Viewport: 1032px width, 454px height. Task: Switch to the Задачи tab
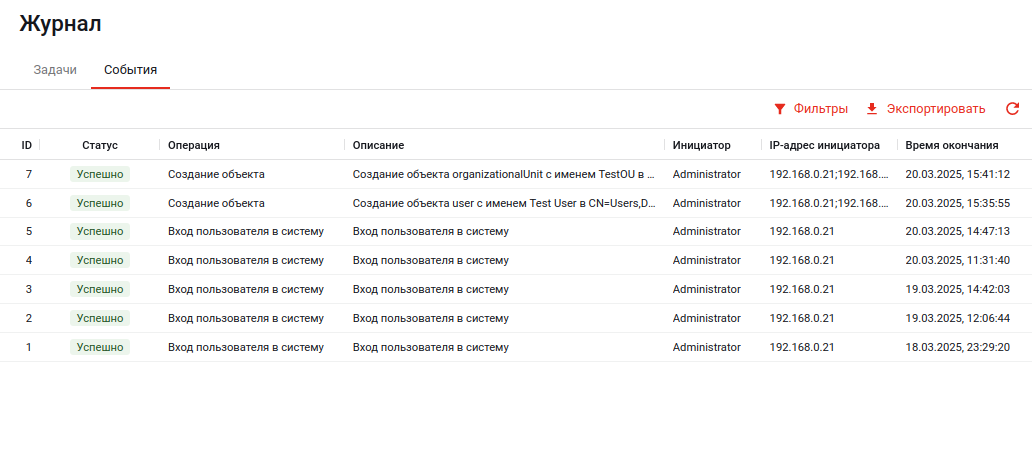[x=55, y=70]
